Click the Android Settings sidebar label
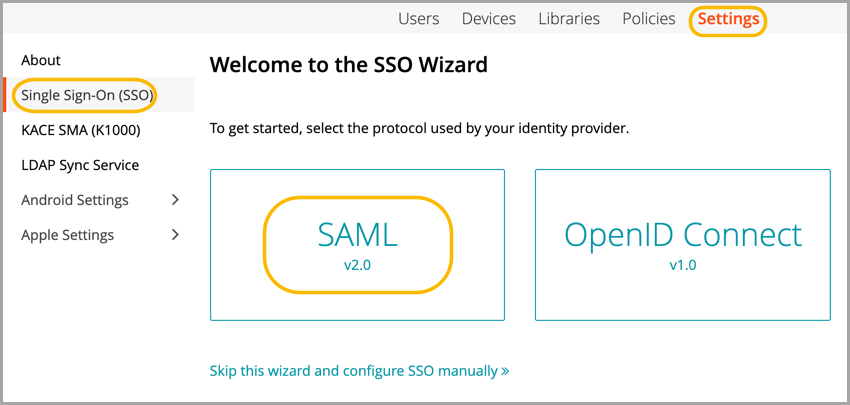 75,200
